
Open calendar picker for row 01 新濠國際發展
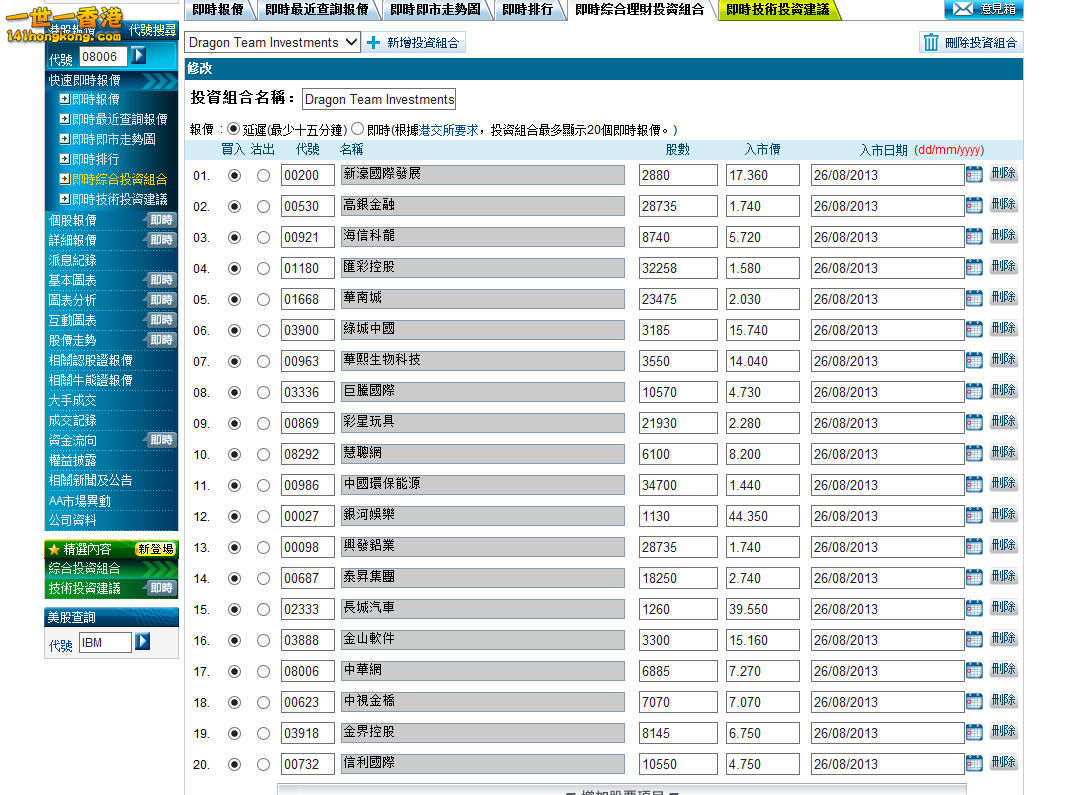click(974, 174)
